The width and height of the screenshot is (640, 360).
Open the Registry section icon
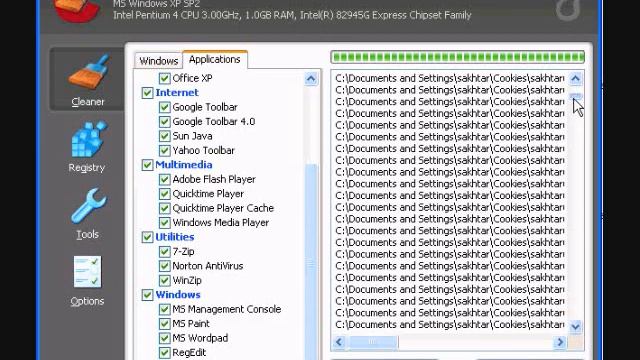[88, 139]
